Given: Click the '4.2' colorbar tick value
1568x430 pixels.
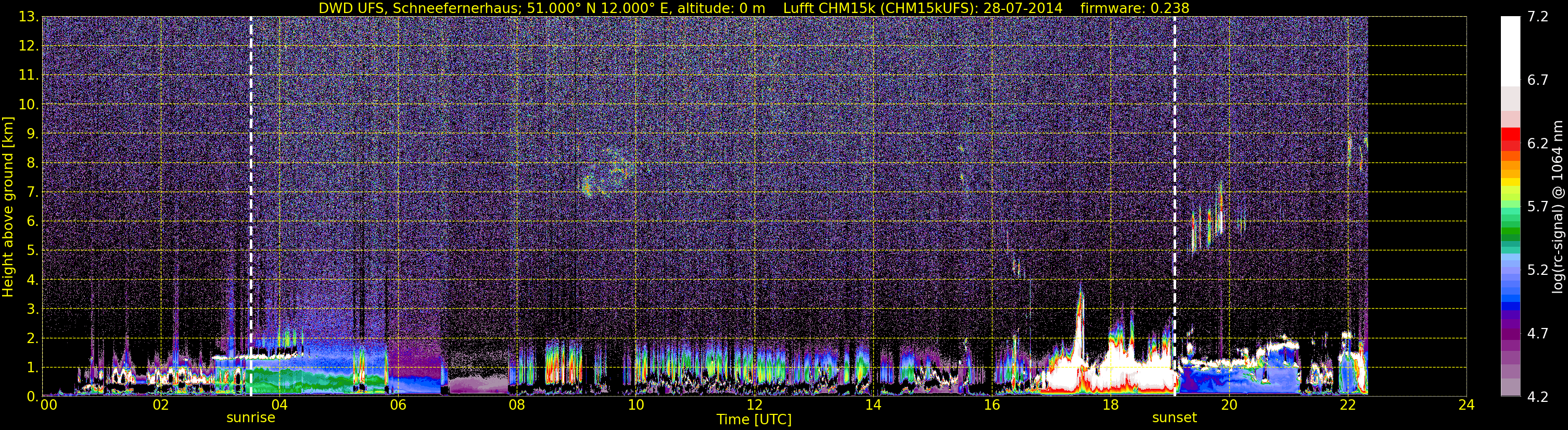Looking at the screenshot, I should (x=1538, y=397).
